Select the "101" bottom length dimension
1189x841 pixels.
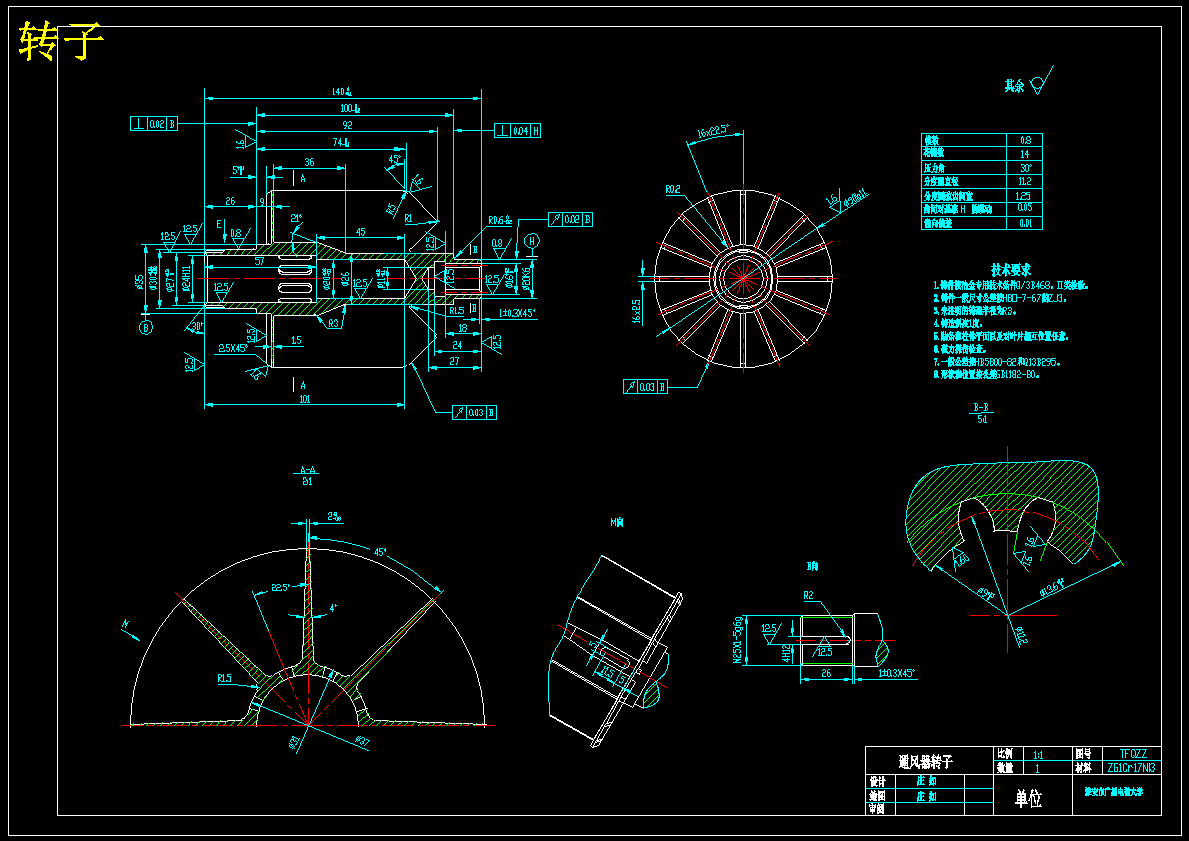304,399
